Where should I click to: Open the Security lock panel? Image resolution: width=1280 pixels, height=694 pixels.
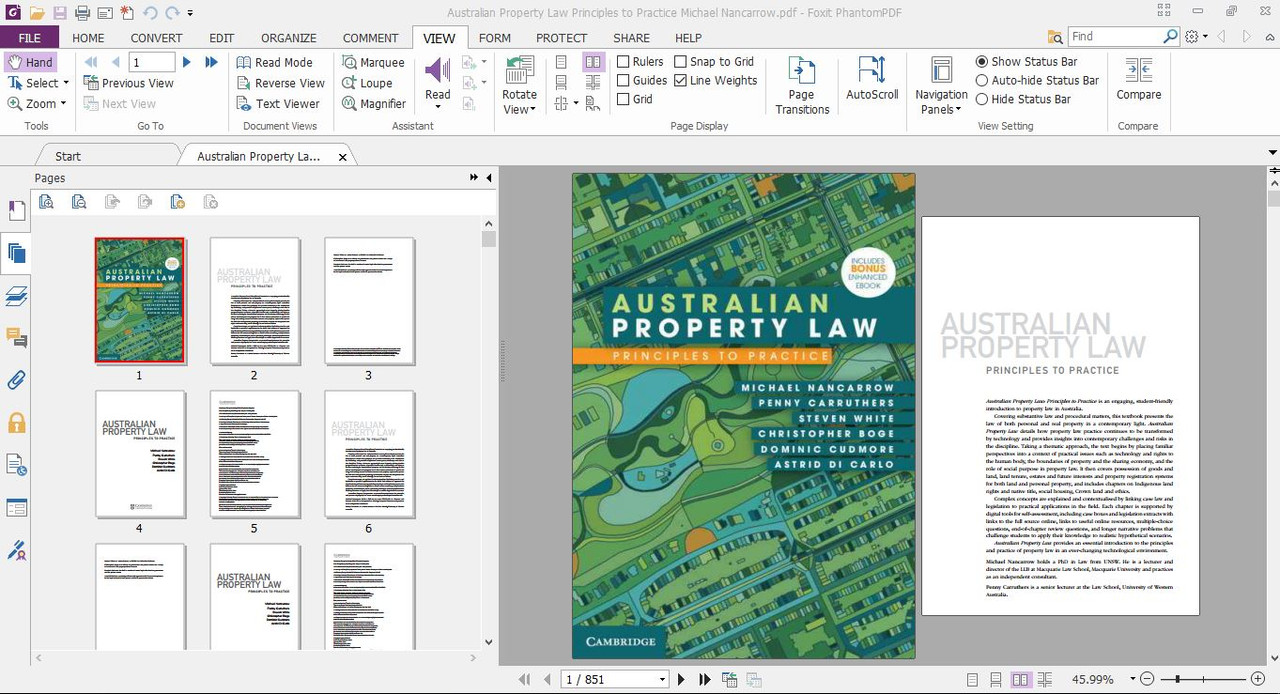[16, 422]
